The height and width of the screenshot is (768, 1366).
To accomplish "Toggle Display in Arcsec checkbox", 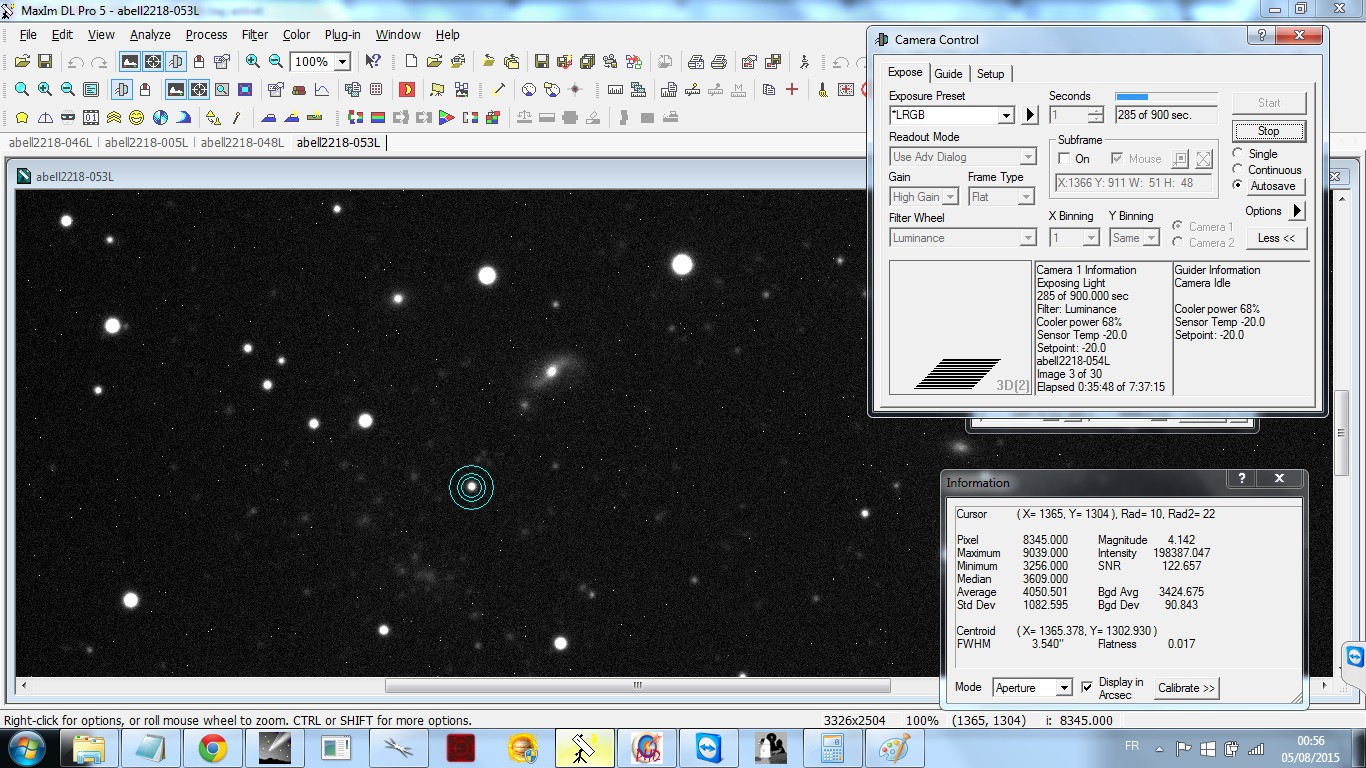I will (1087, 688).
